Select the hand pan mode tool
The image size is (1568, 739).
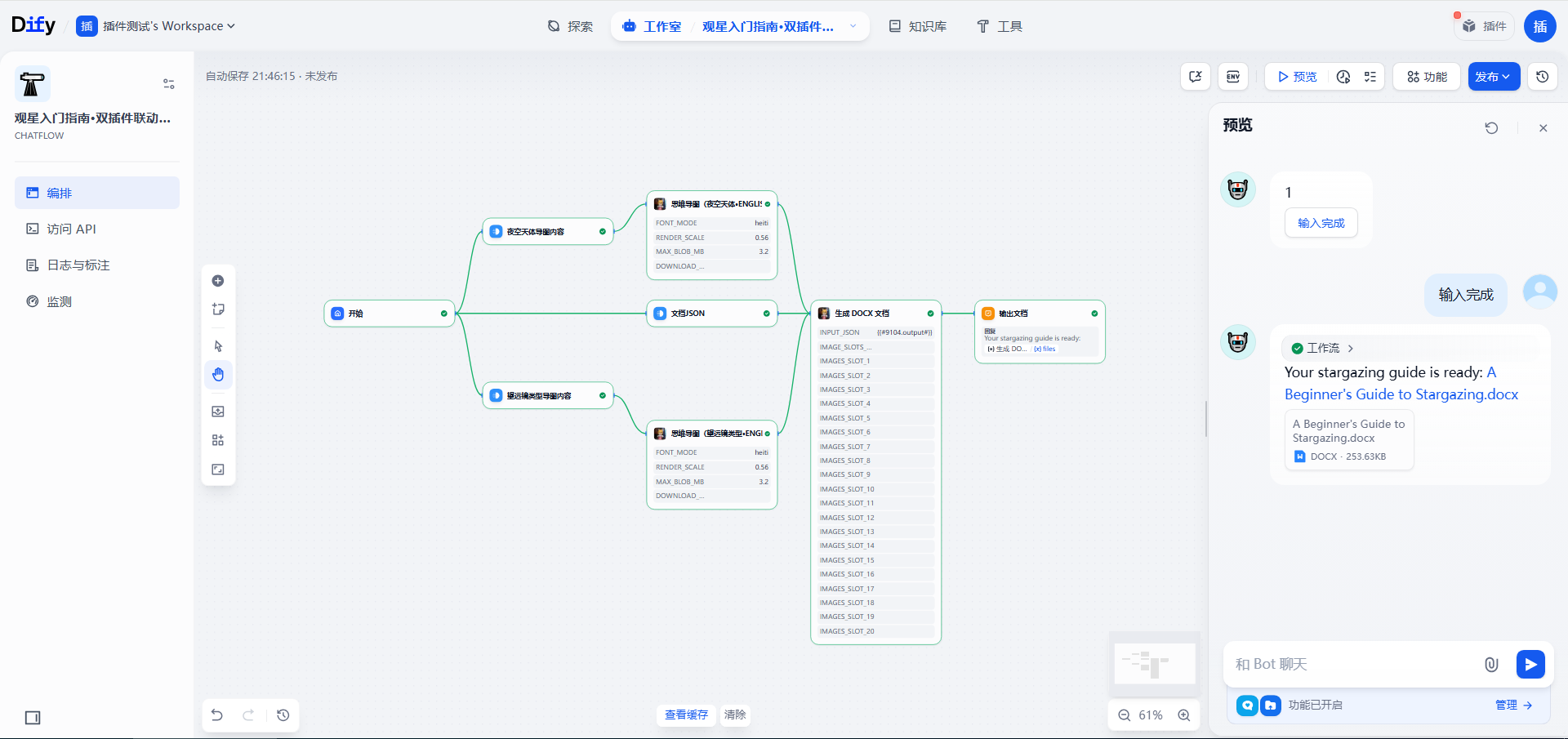pos(218,375)
